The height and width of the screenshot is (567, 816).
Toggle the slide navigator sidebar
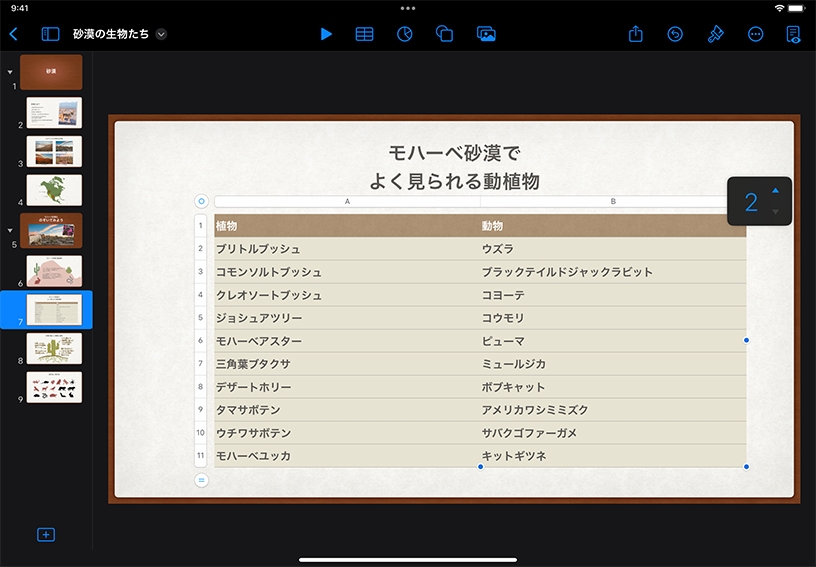pyautogui.click(x=50, y=34)
